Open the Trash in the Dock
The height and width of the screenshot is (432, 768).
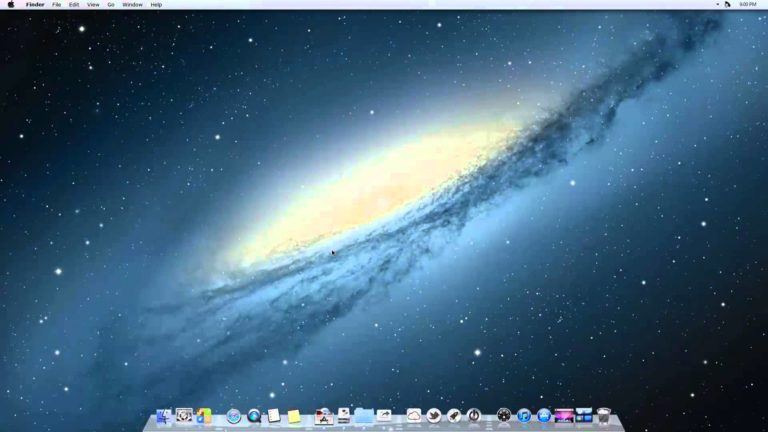(604, 416)
